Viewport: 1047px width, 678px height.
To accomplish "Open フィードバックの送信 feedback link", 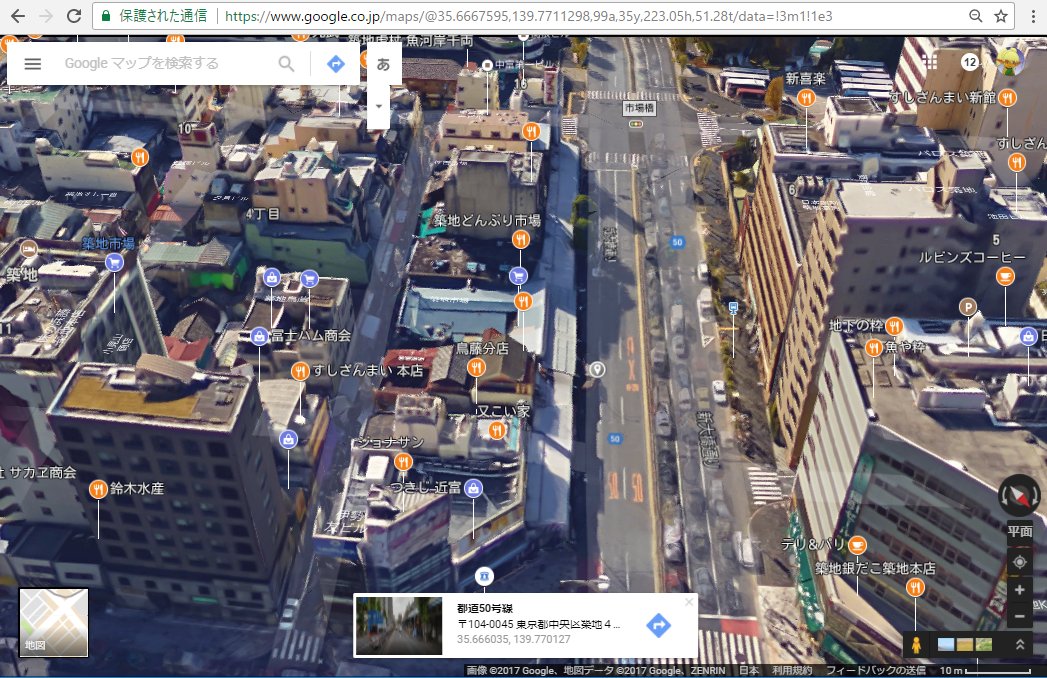I will tap(875, 670).
